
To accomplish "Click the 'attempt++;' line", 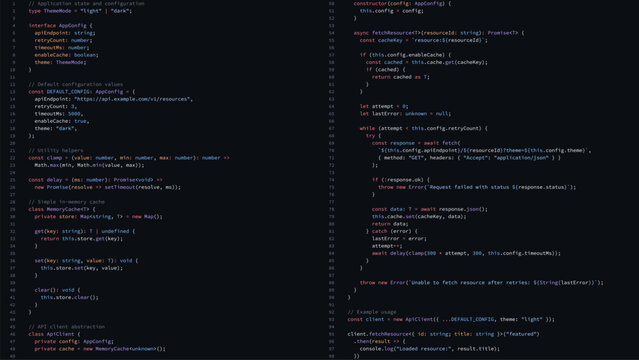I will pyautogui.click(x=387, y=246).
